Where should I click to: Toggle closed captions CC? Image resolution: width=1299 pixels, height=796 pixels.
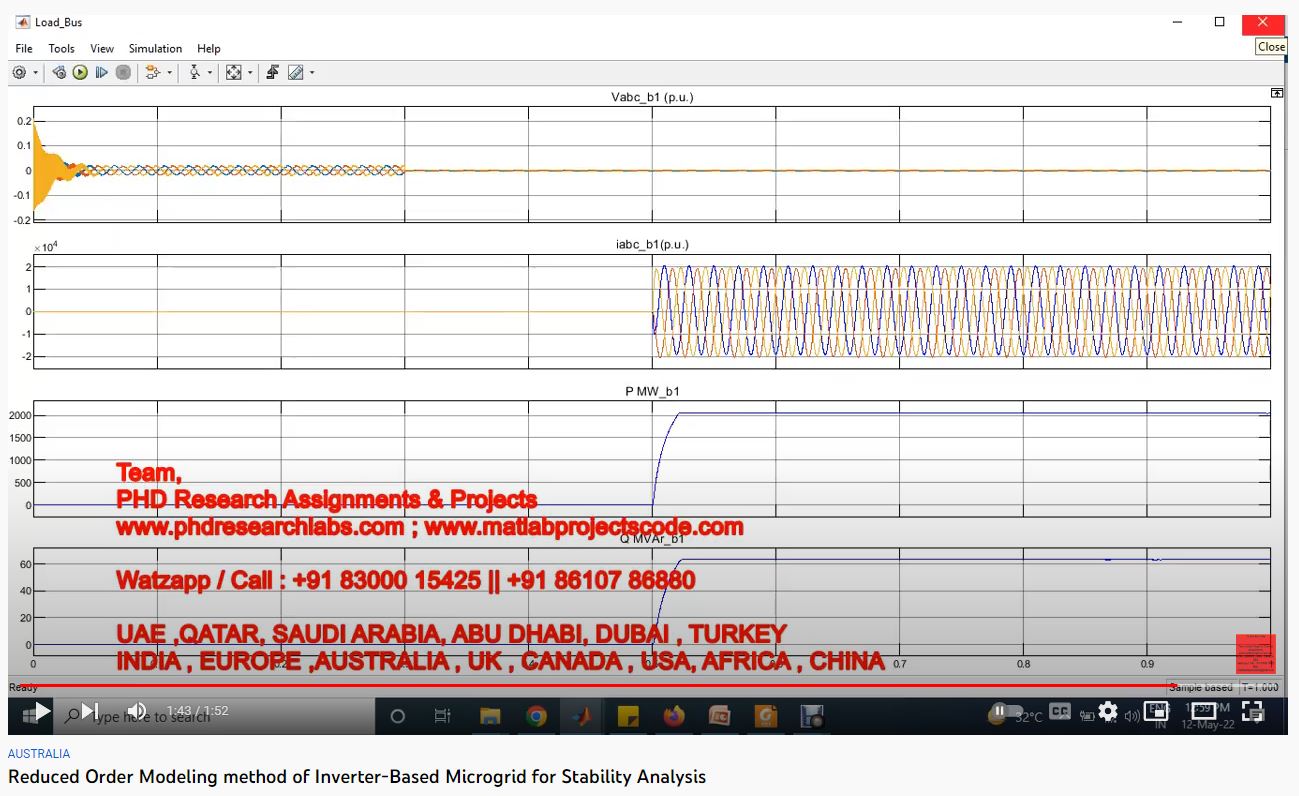[1060, 711]
